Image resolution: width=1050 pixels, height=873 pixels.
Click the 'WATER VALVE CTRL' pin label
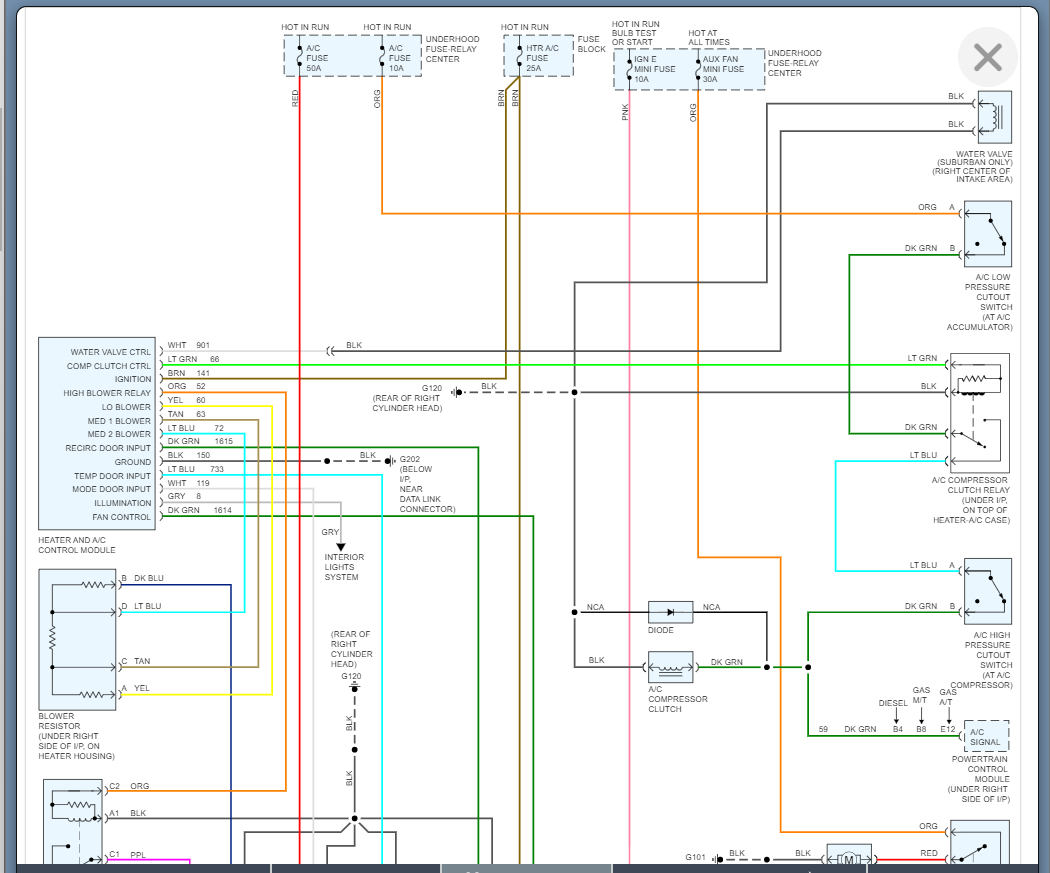[110, 352]
